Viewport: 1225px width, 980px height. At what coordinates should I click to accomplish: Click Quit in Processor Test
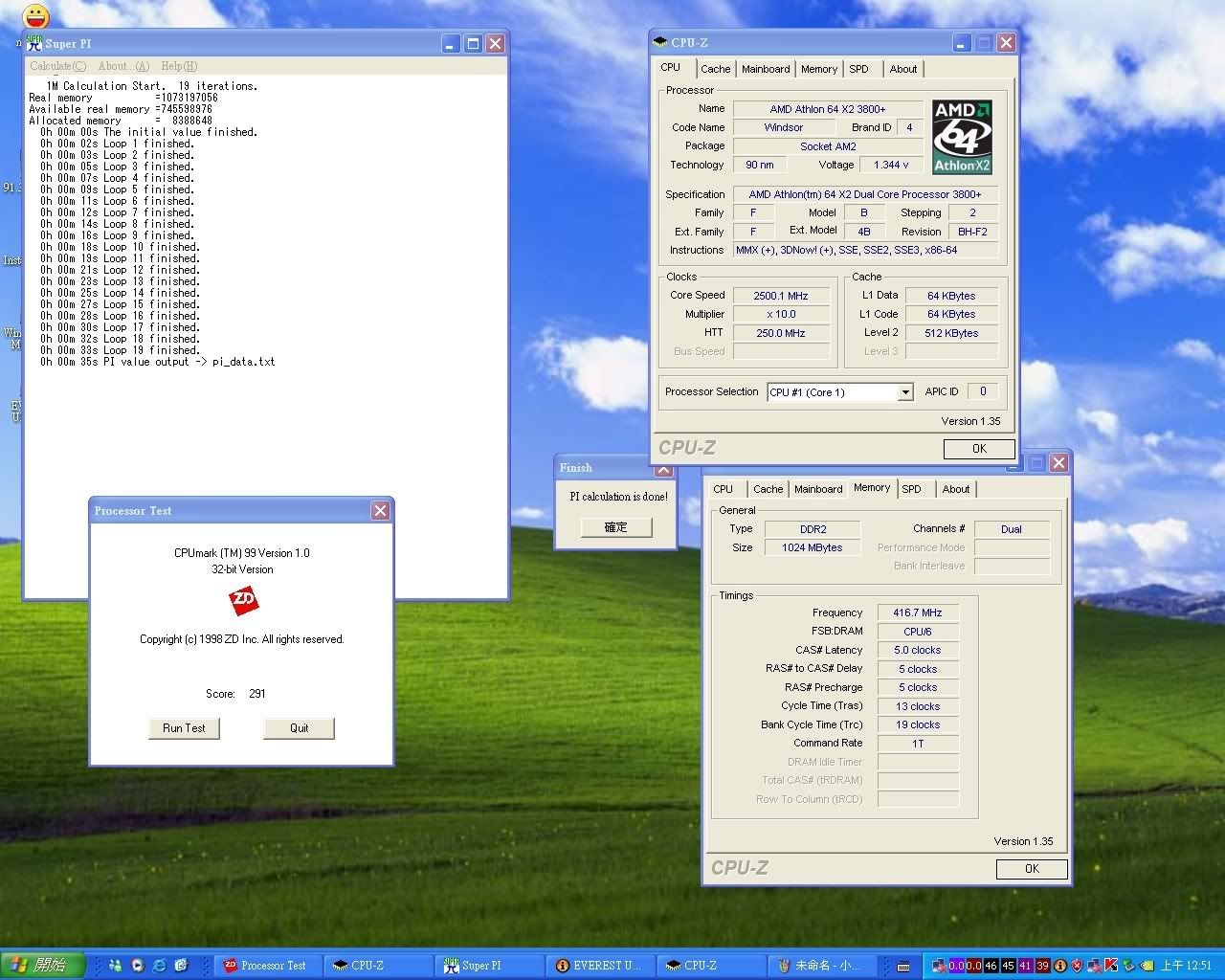tap(300, 728)
